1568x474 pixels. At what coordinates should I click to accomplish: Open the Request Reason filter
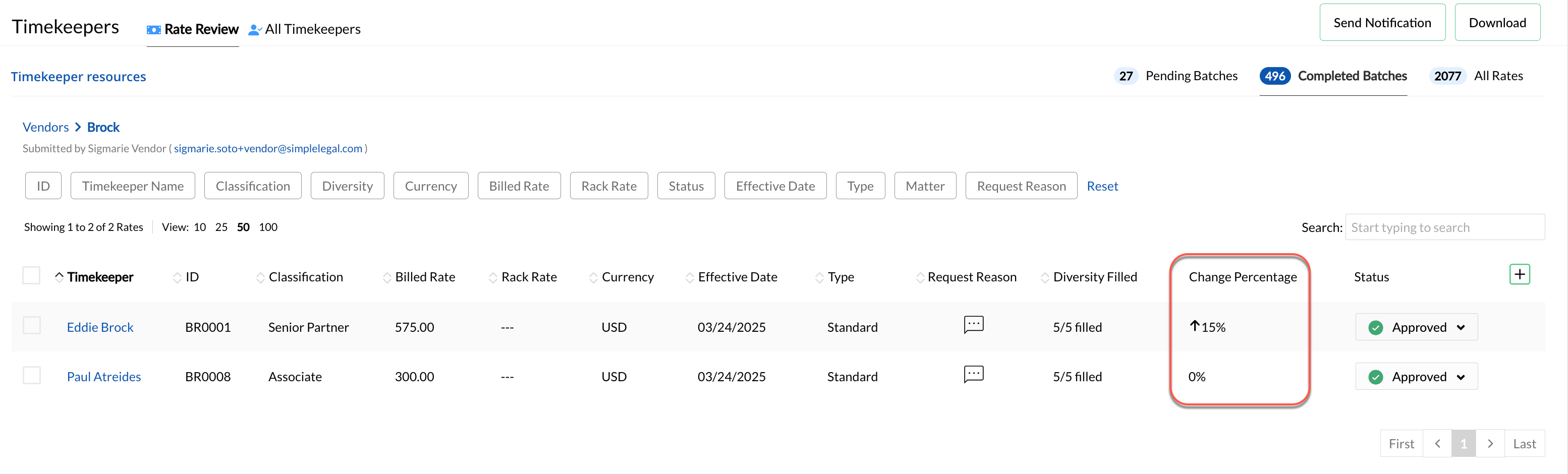(x=1021, y=186)
